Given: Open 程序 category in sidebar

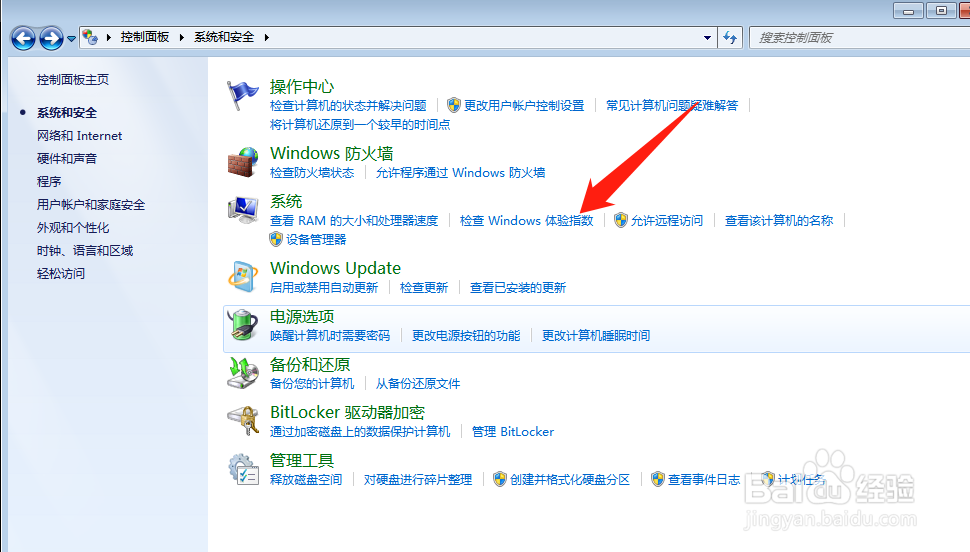Looking at the screenshot, I should click(49, 181).
